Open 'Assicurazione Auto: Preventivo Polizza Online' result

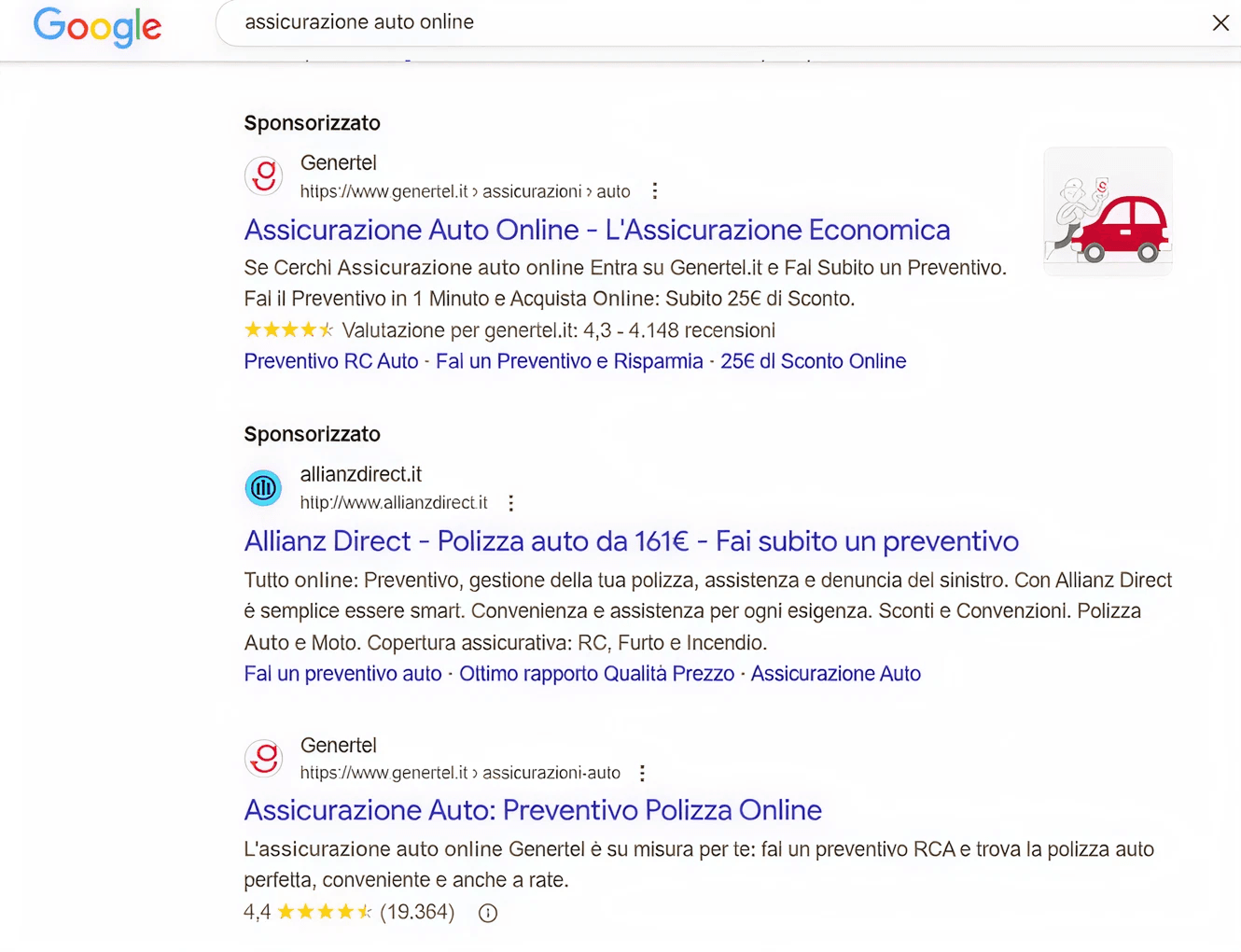point(533,810)
